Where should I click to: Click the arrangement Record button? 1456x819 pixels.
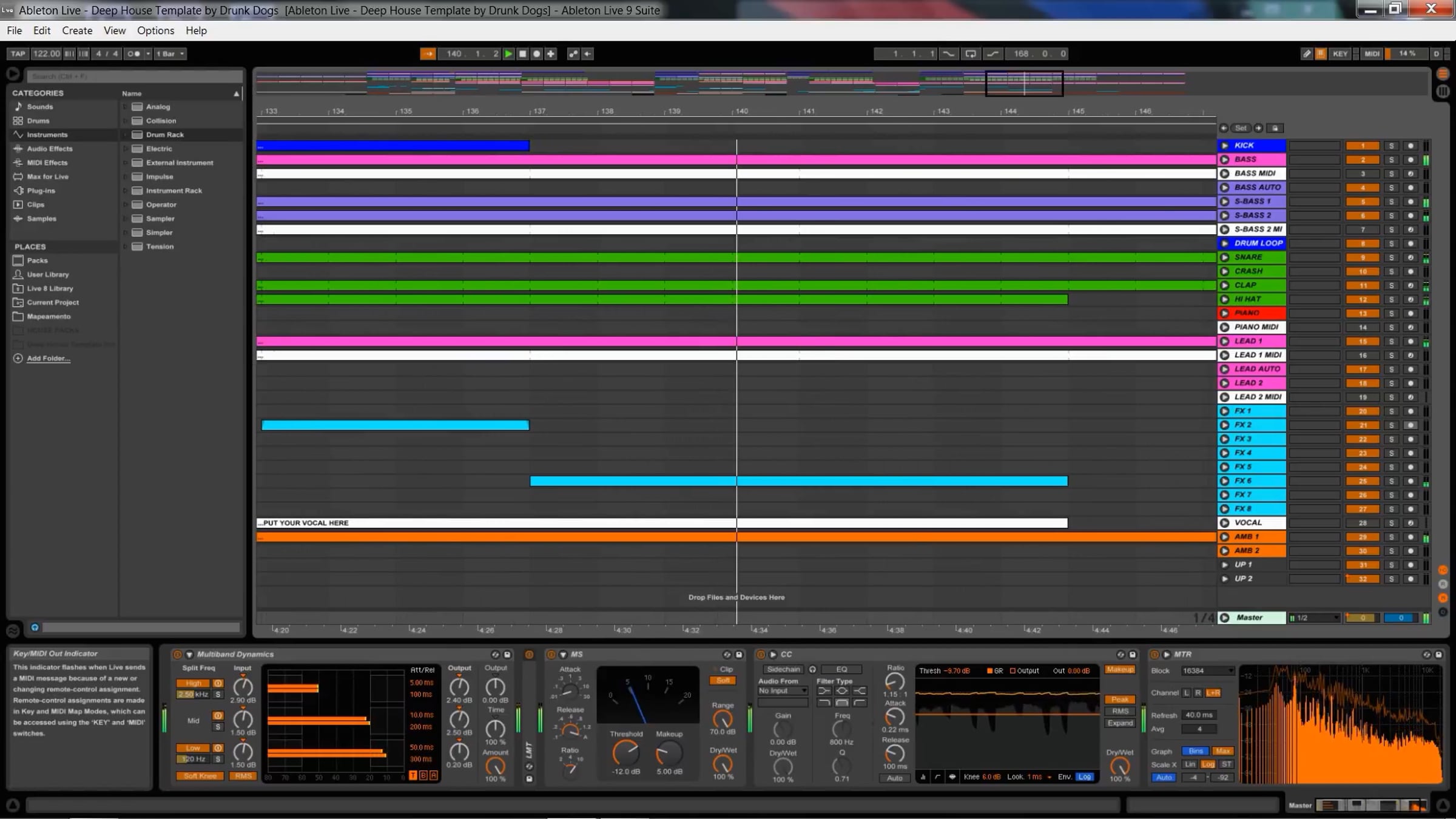click(x=536, y=54)
